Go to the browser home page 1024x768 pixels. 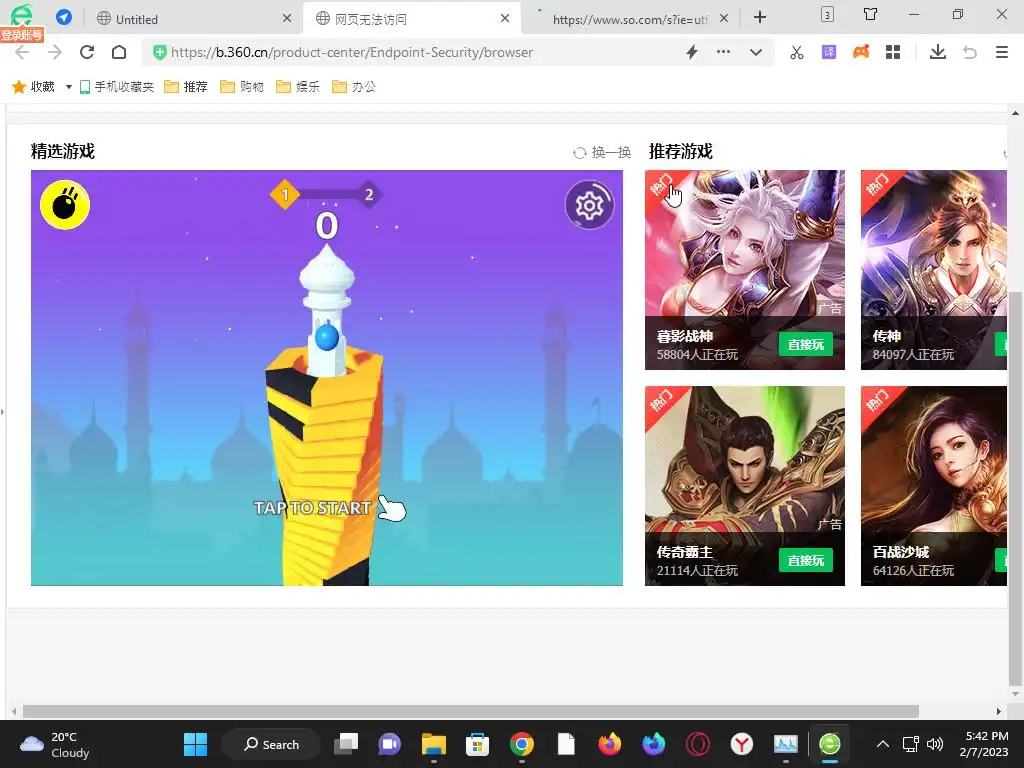tap(119, 52)
